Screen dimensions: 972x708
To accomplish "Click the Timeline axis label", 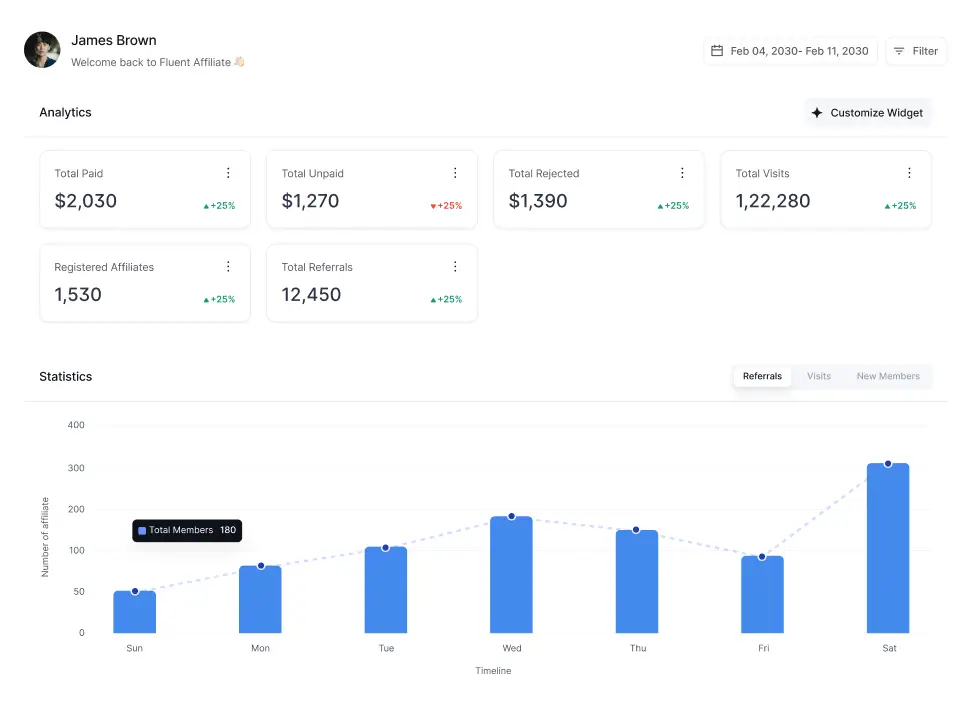I will click(x=493, y=671).
